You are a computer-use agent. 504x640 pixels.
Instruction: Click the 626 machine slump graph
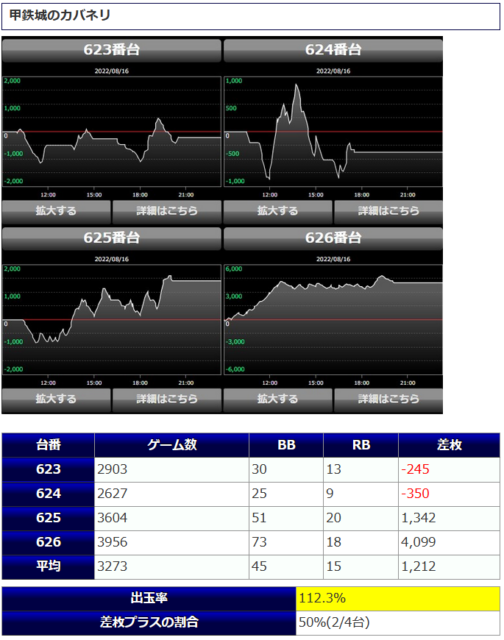click(333, 320)
